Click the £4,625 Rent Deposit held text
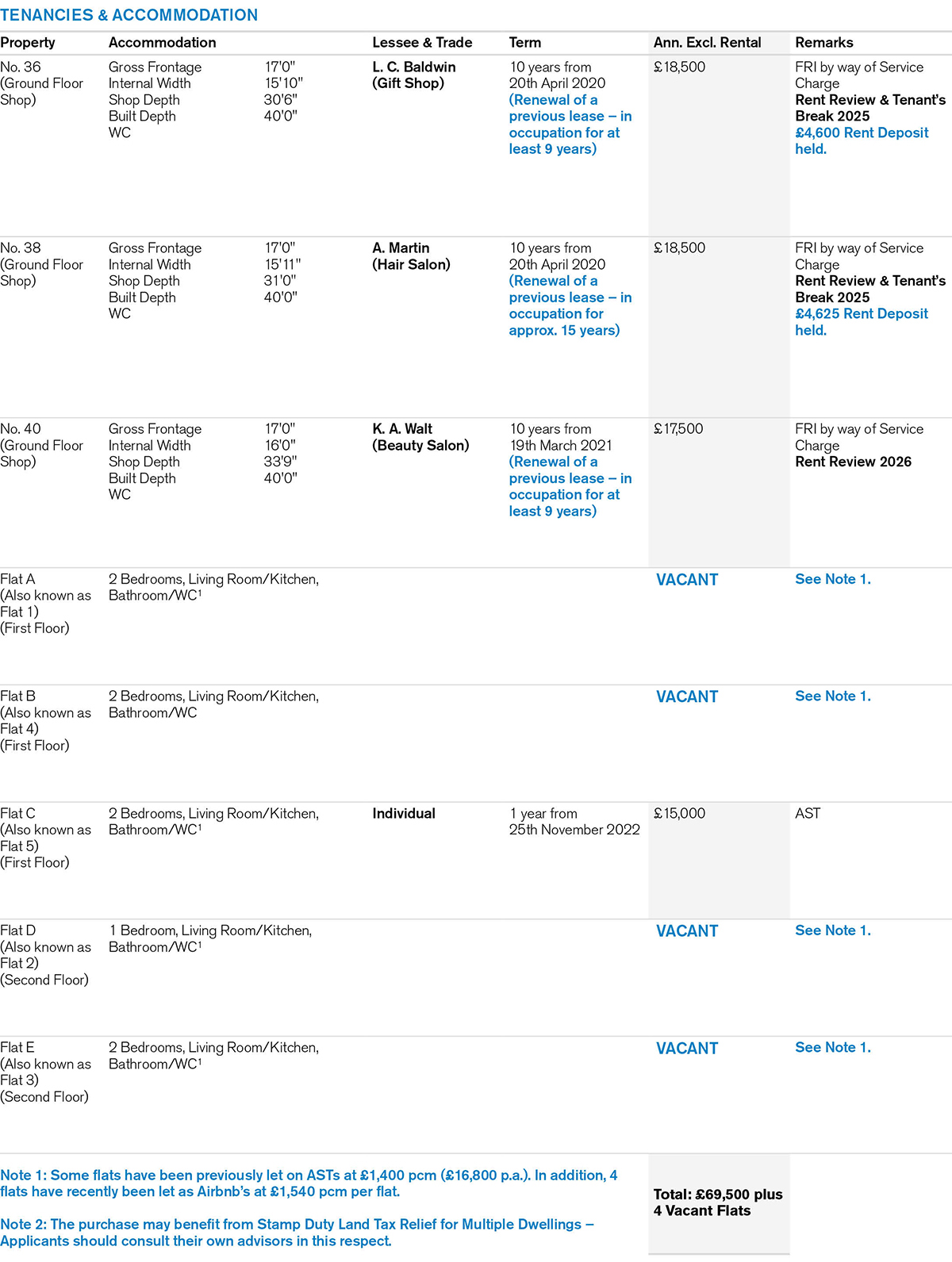Image resolution: width=952 pixels, height=1262 pixels. click(x=862, y=321)
